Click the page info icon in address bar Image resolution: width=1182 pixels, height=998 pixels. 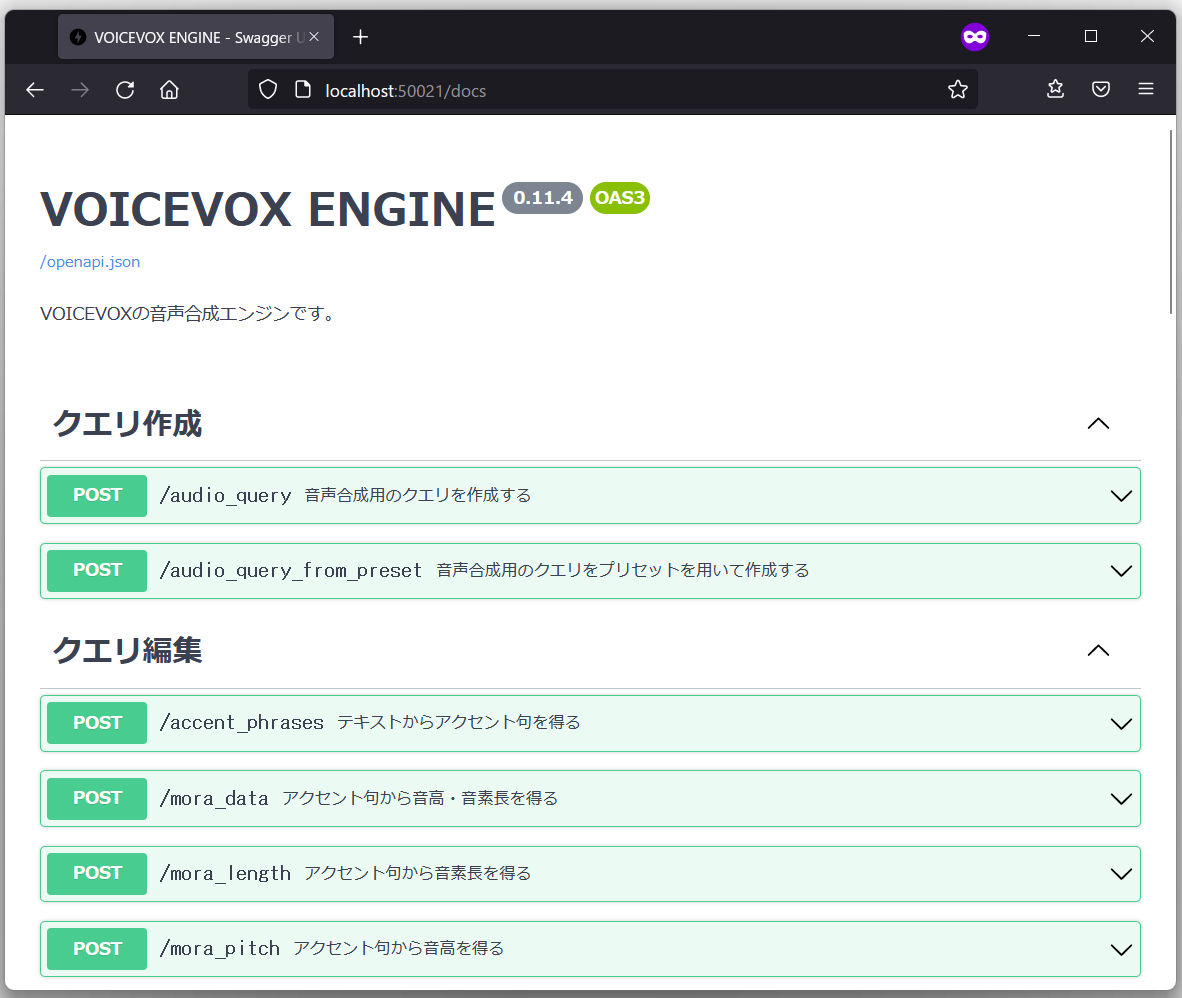coord(303,90)
